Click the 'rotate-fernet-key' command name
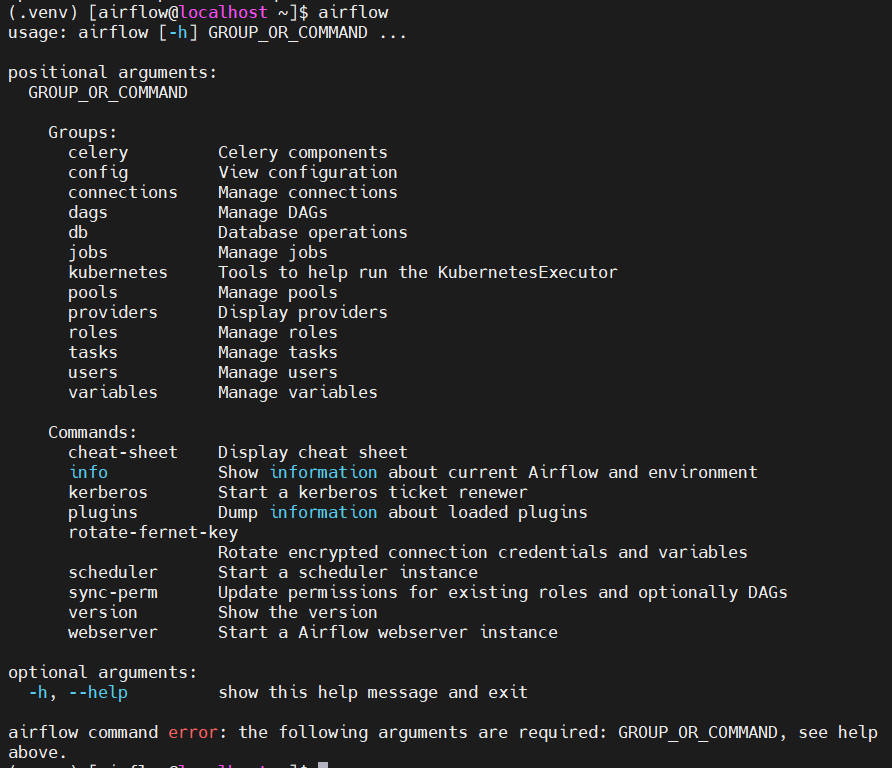Viewport: 892px width, 768px height. (x=153, y=533)
